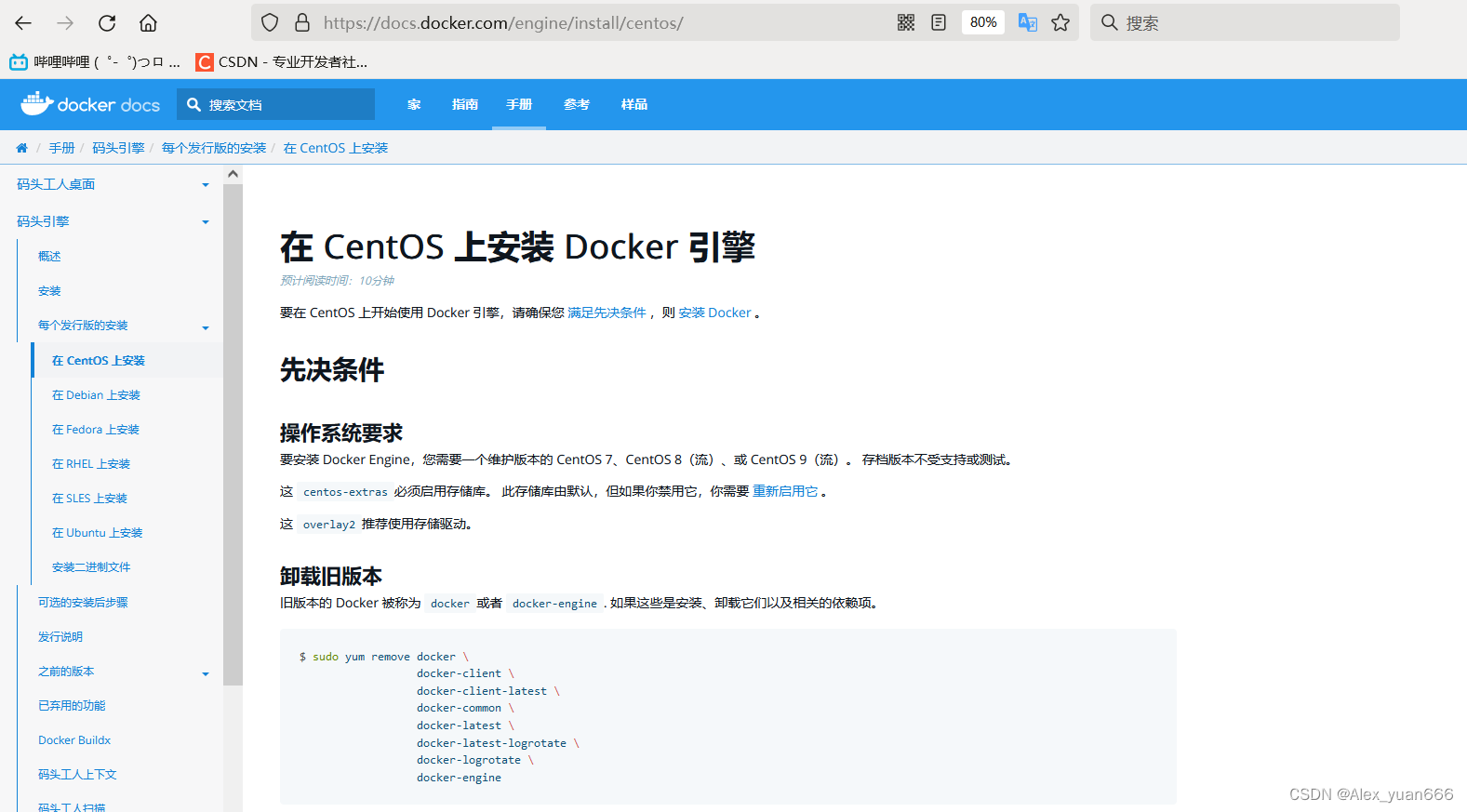Screen dimensions: 1467x812
Task: Reload the page with refresh icon
Action: pyautogui.click(x=107, y=23)
